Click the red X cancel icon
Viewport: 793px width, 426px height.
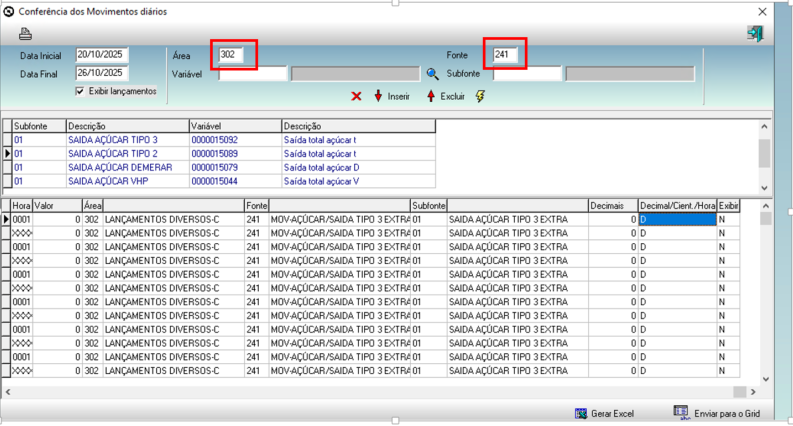point(356,96)
